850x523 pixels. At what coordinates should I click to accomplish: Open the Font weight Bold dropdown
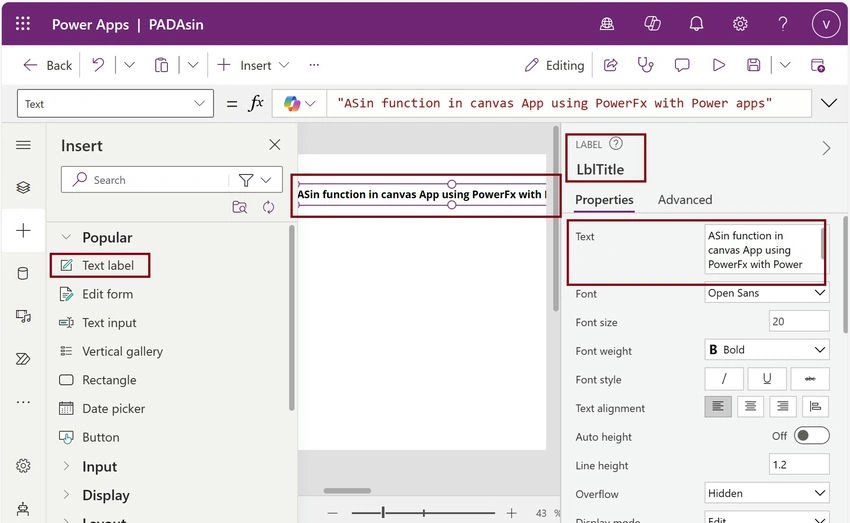coord(767,350)
